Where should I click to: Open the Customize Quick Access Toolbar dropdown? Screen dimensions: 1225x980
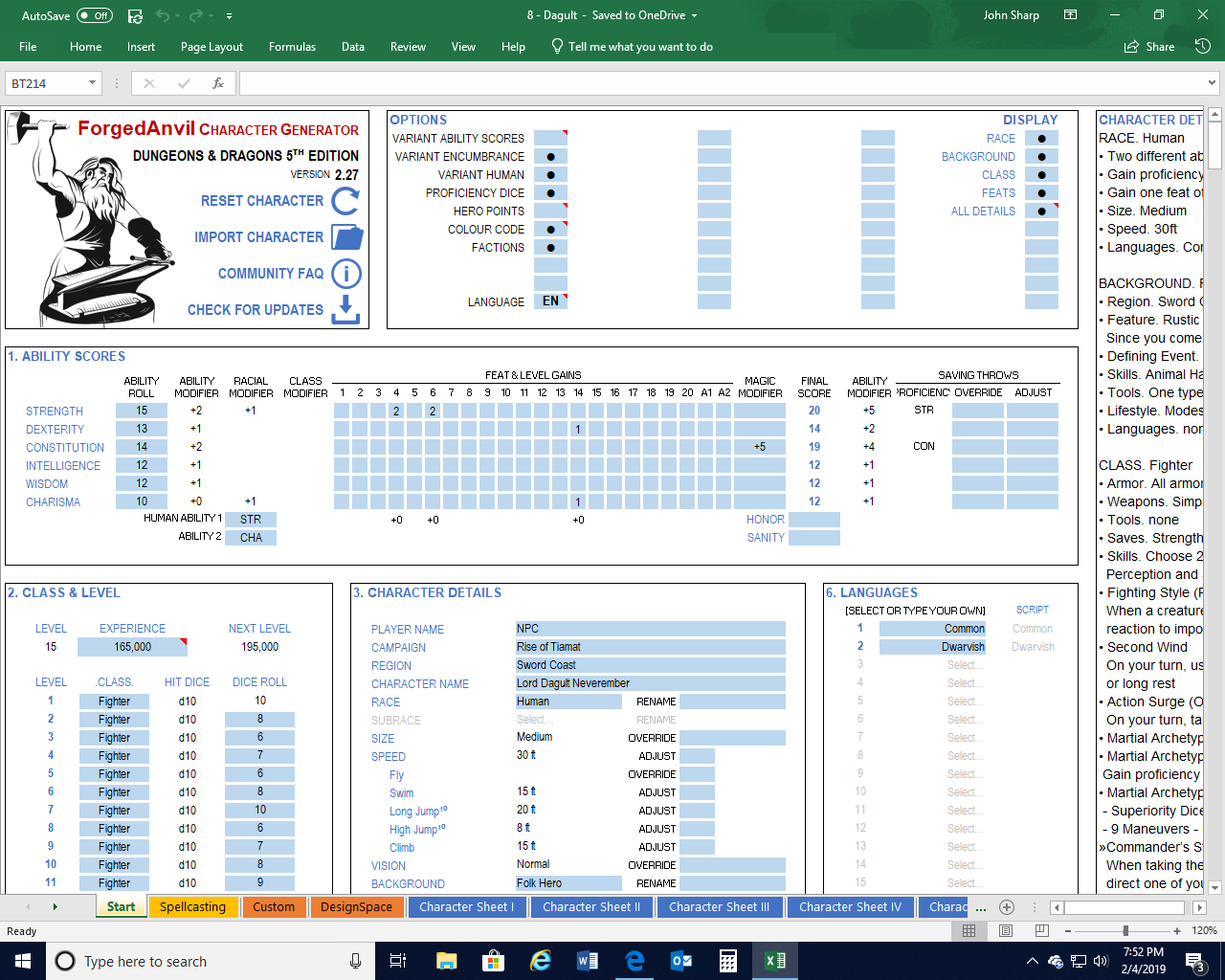coord(229,16)
